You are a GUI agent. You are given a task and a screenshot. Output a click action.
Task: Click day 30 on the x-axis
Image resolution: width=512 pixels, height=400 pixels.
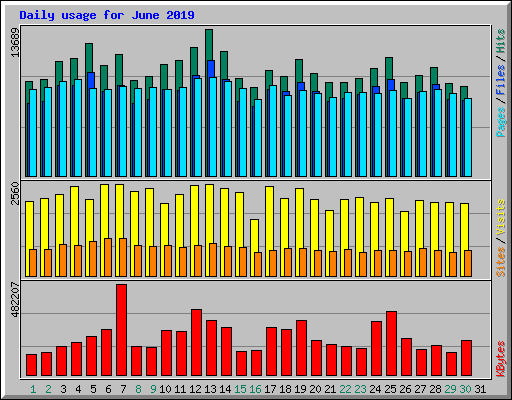(x=465, y=389)
